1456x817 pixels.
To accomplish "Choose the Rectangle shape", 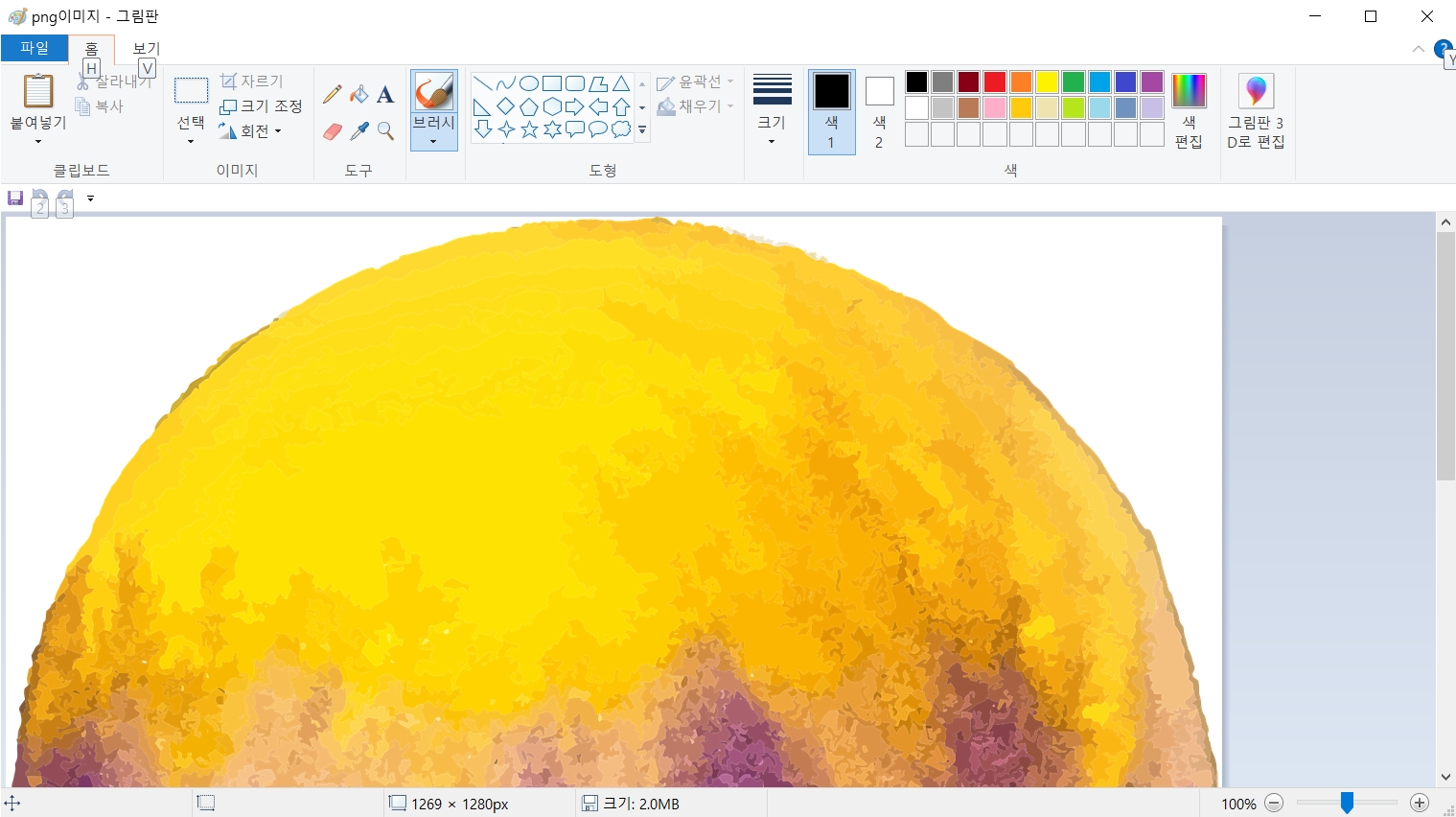I will (552, 83).
